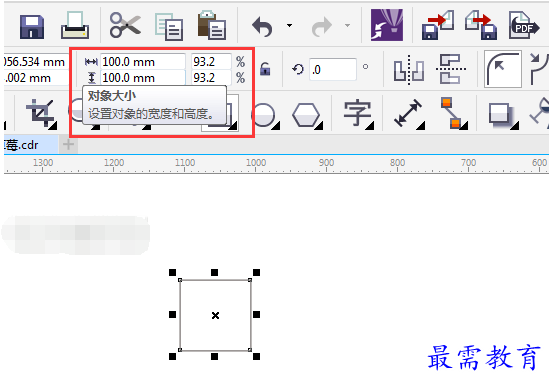Open the Text tool flyout arrow
Viewport: 549px width, 389px height.
click(369, 126)
